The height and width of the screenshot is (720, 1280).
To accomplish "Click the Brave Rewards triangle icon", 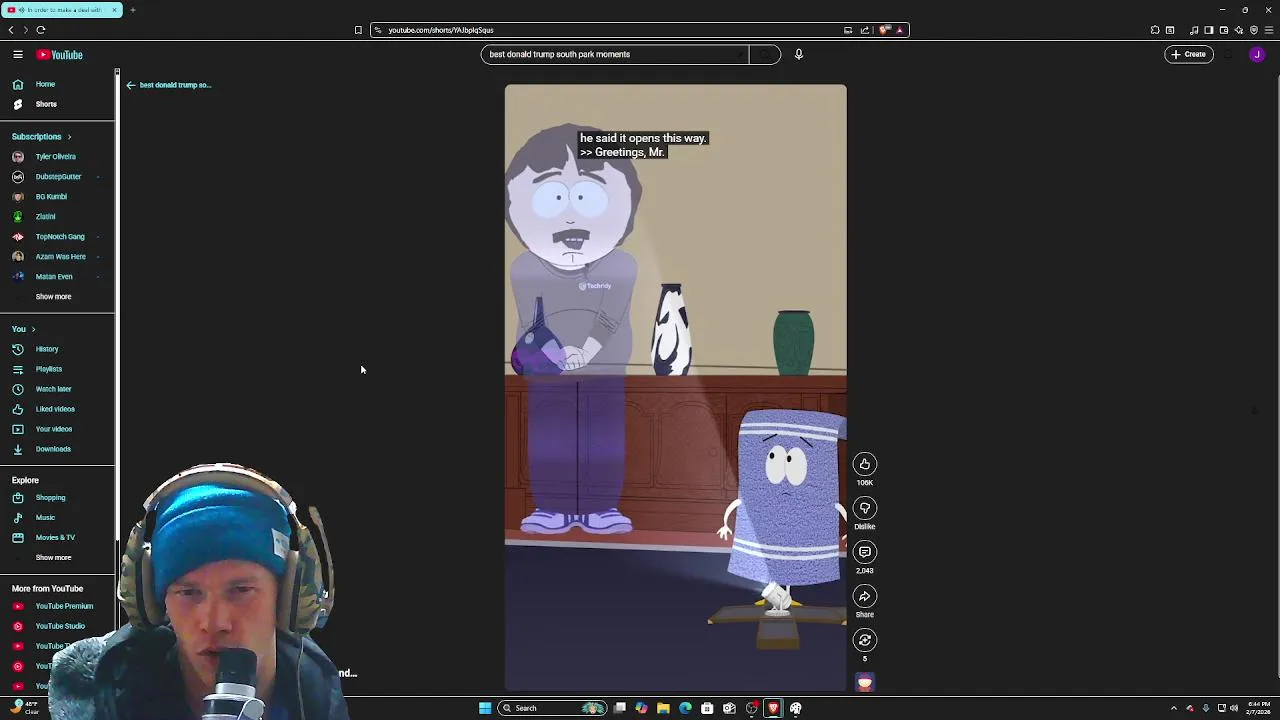I will 900,30.
